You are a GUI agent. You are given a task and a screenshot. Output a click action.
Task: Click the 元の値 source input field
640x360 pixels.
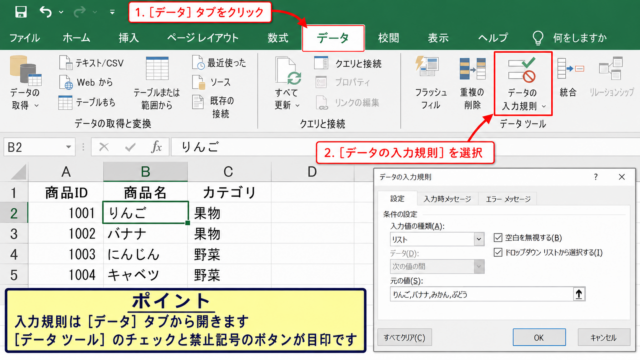coord(482,294)
